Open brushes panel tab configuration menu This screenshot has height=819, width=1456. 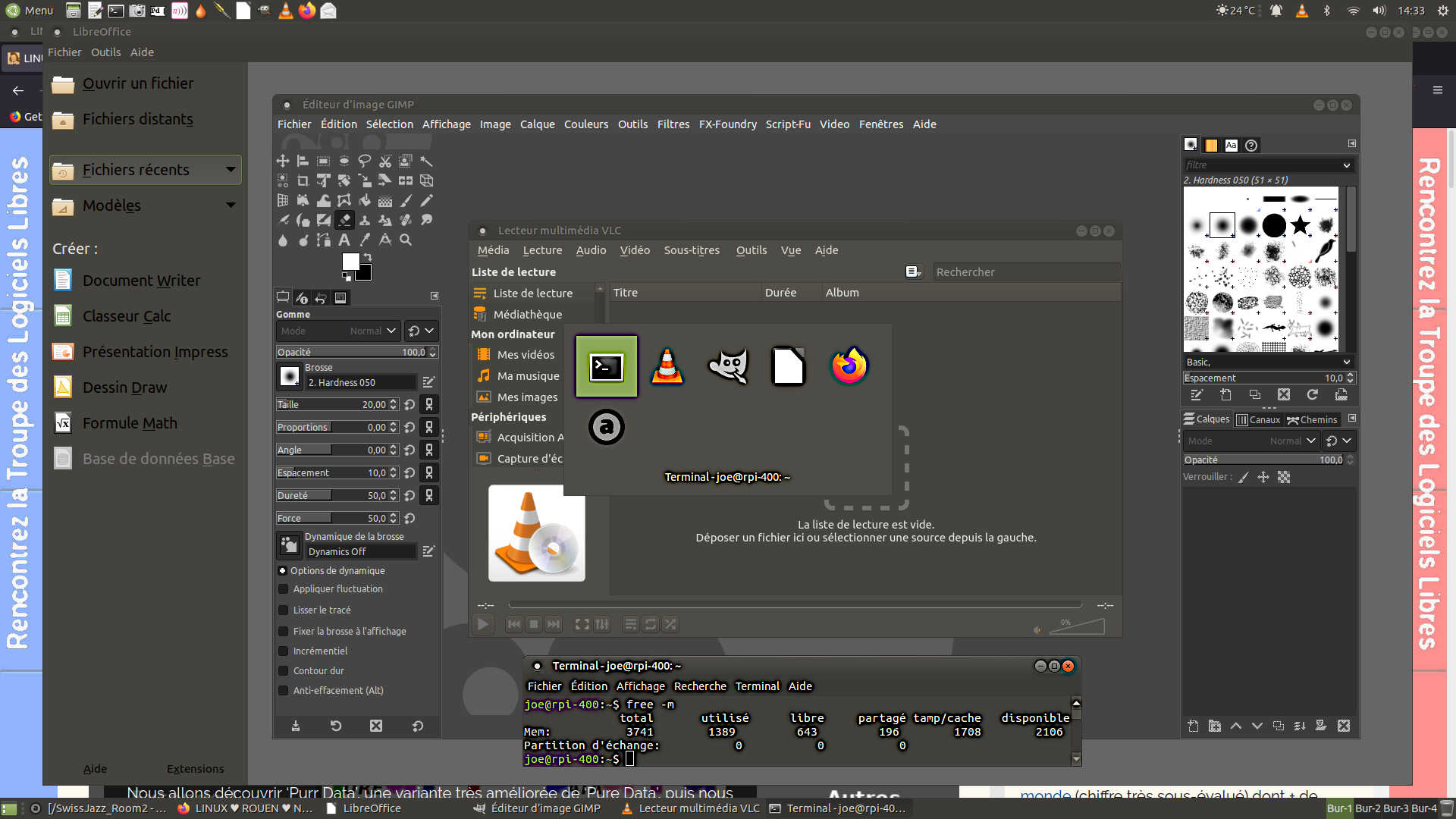tap(1351, 143)
